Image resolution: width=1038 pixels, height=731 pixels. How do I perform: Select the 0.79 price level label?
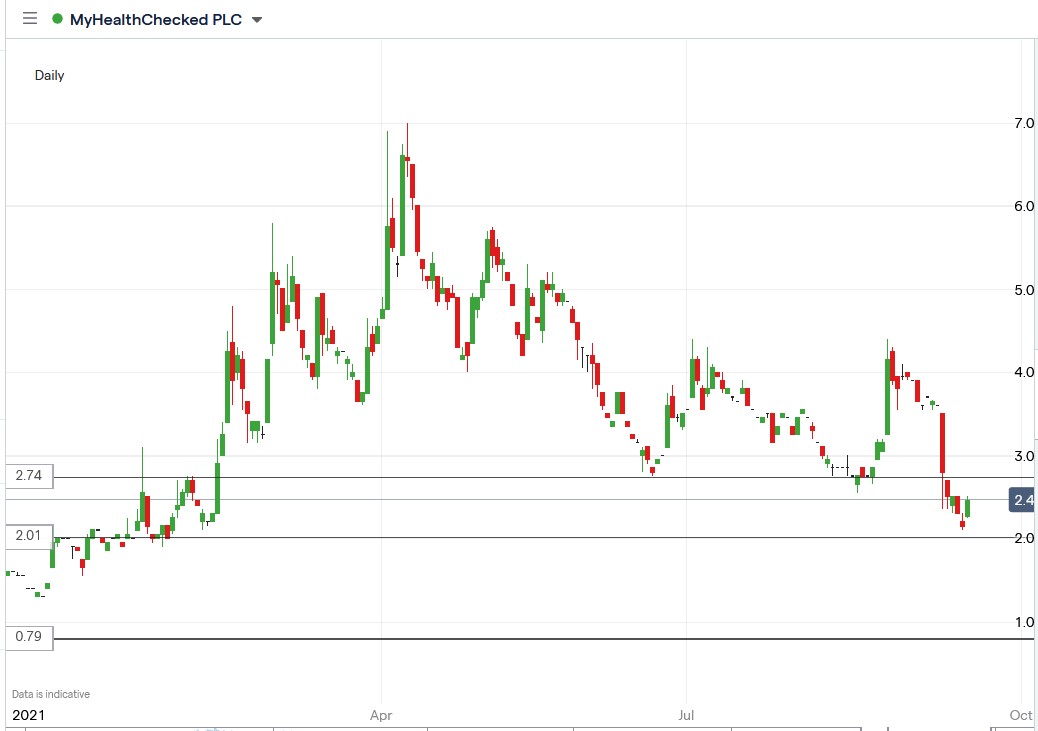click(x=28, y=637)
